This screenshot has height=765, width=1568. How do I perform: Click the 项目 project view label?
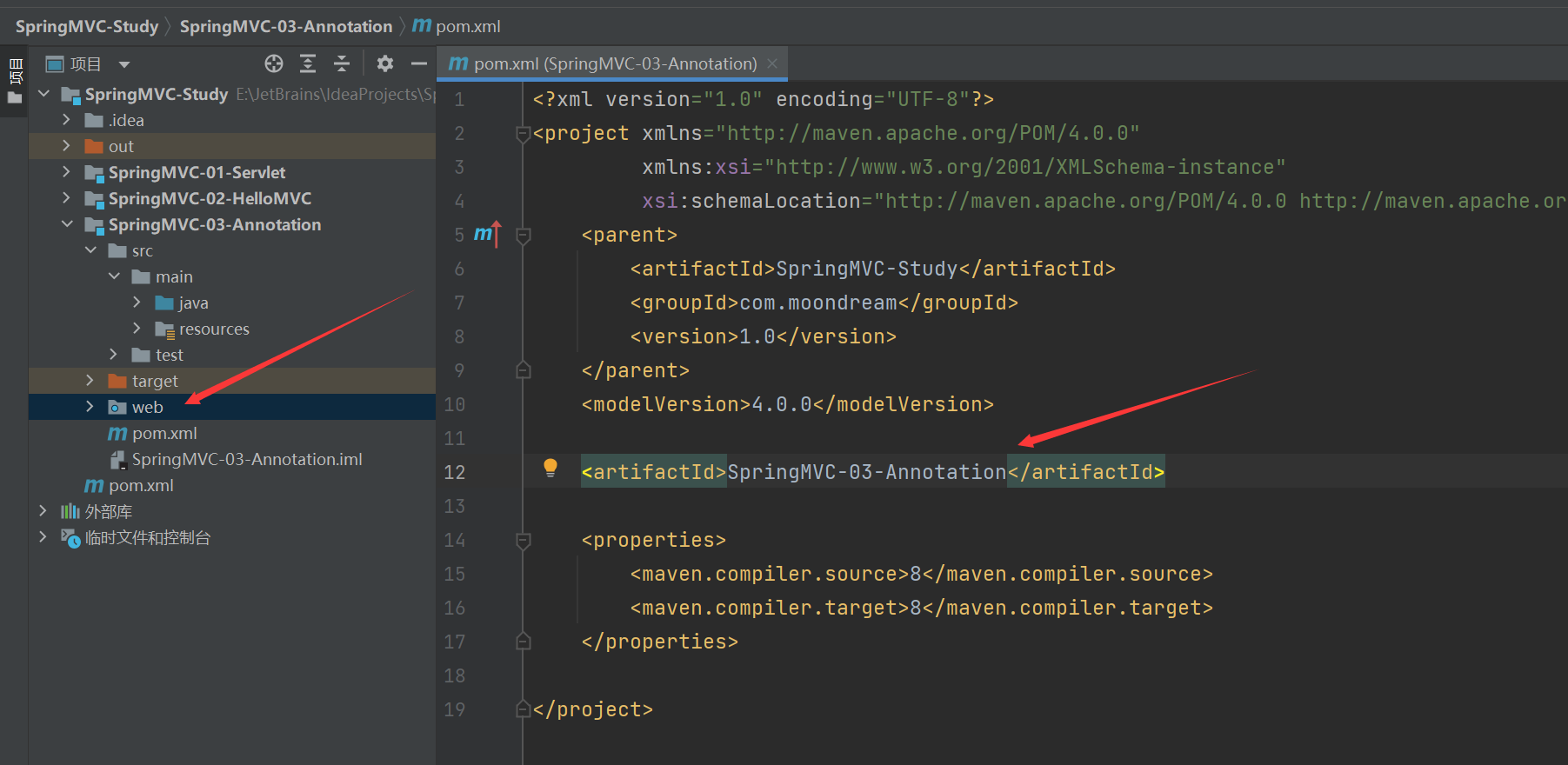click(x=85, y=64)
